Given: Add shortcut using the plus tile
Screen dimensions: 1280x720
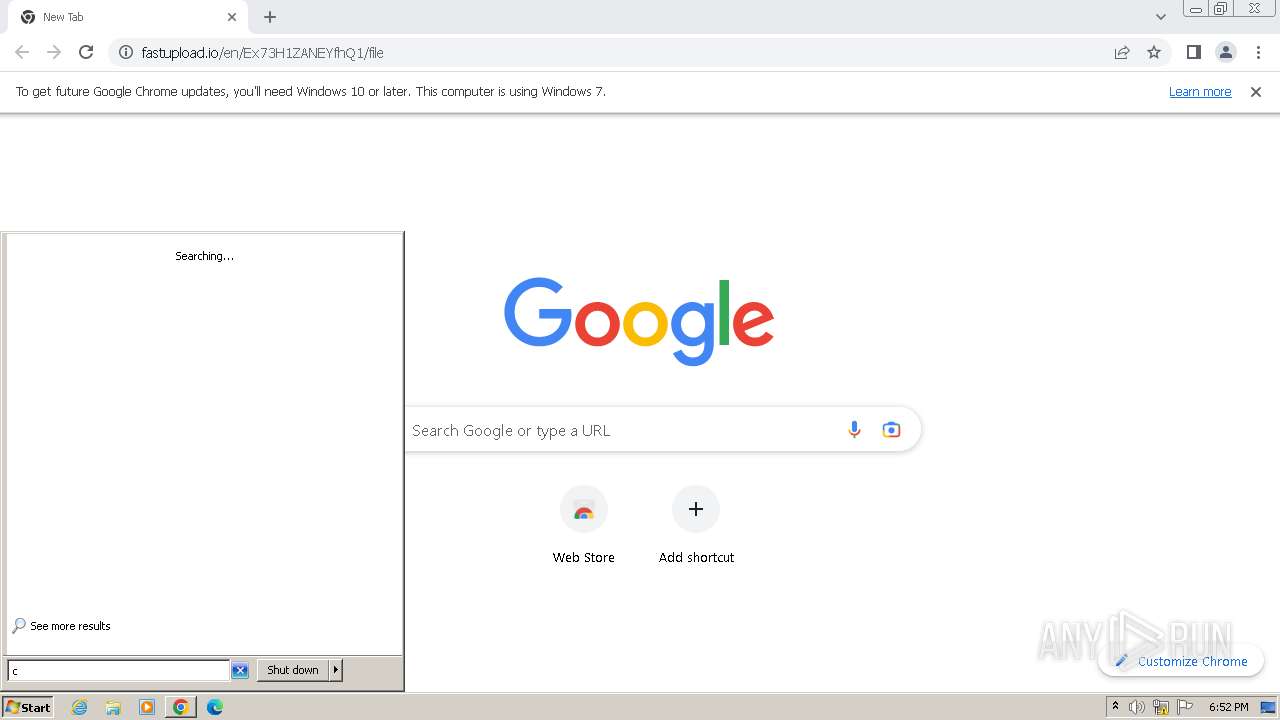Looking at the screenshot, I should pyautogui.click(x=696, y=527).
